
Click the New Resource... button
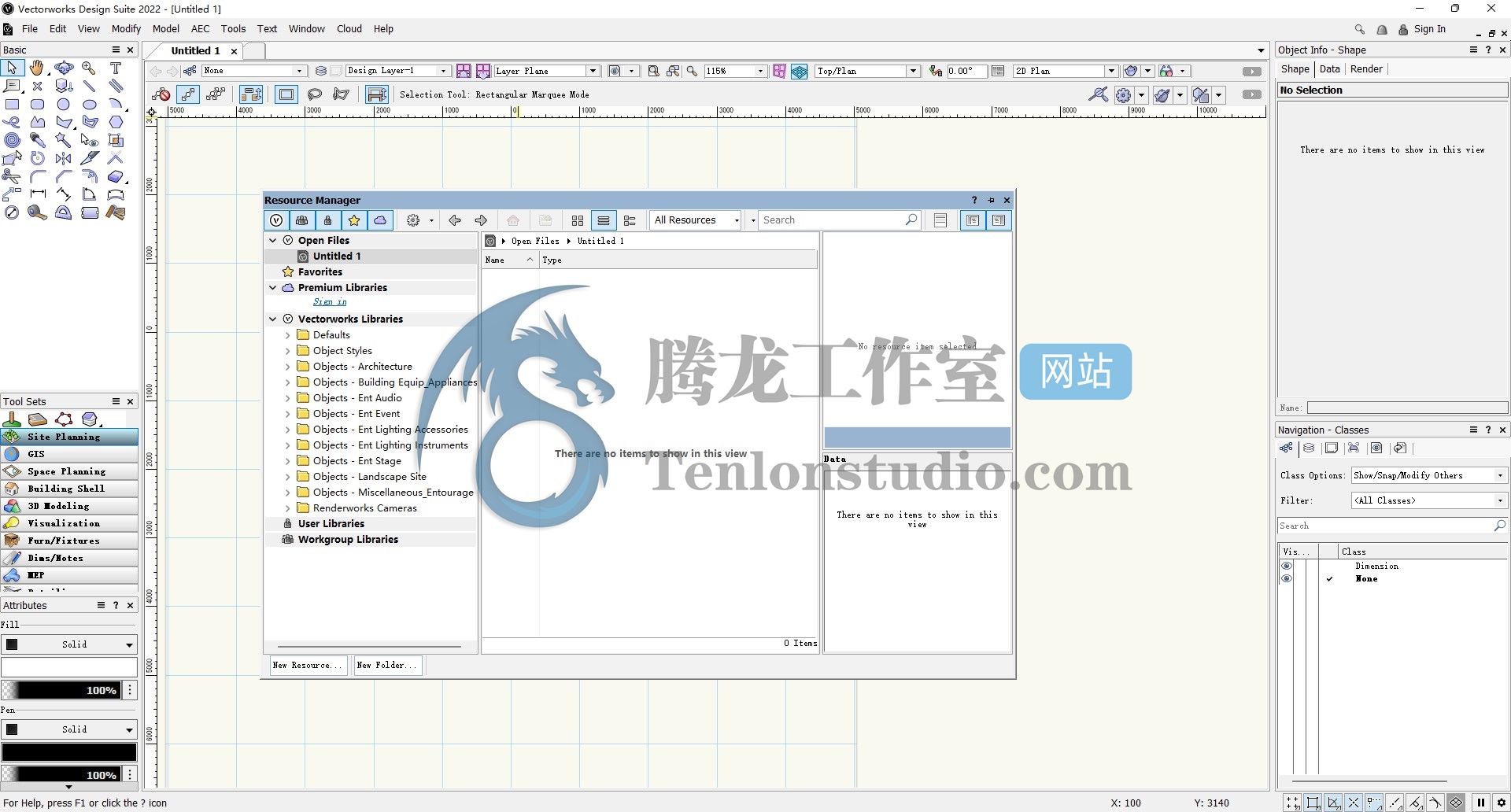308,666
